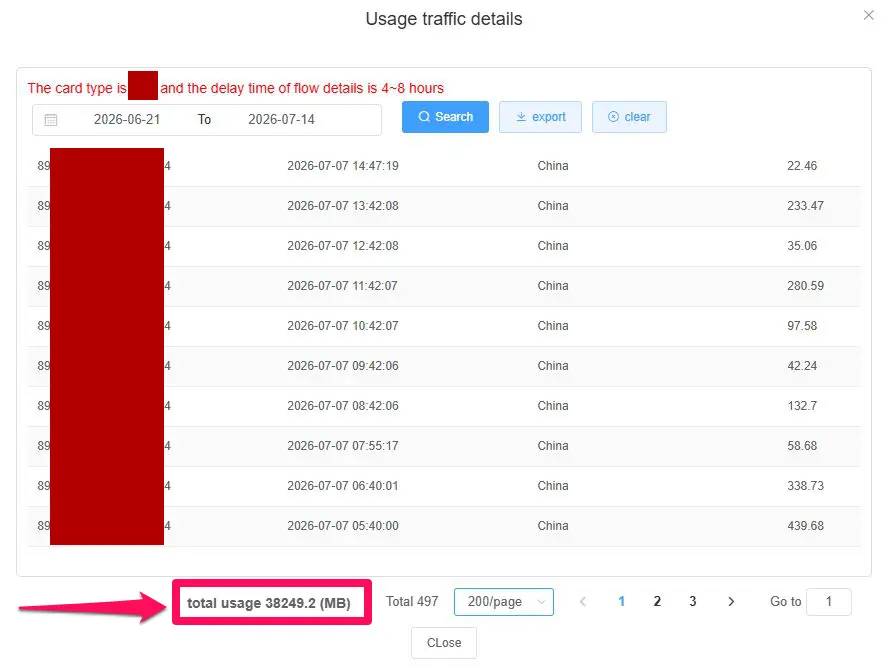888x669 pixels.
Task: Select current page 1 in pagination
Action: click(621, 602)
